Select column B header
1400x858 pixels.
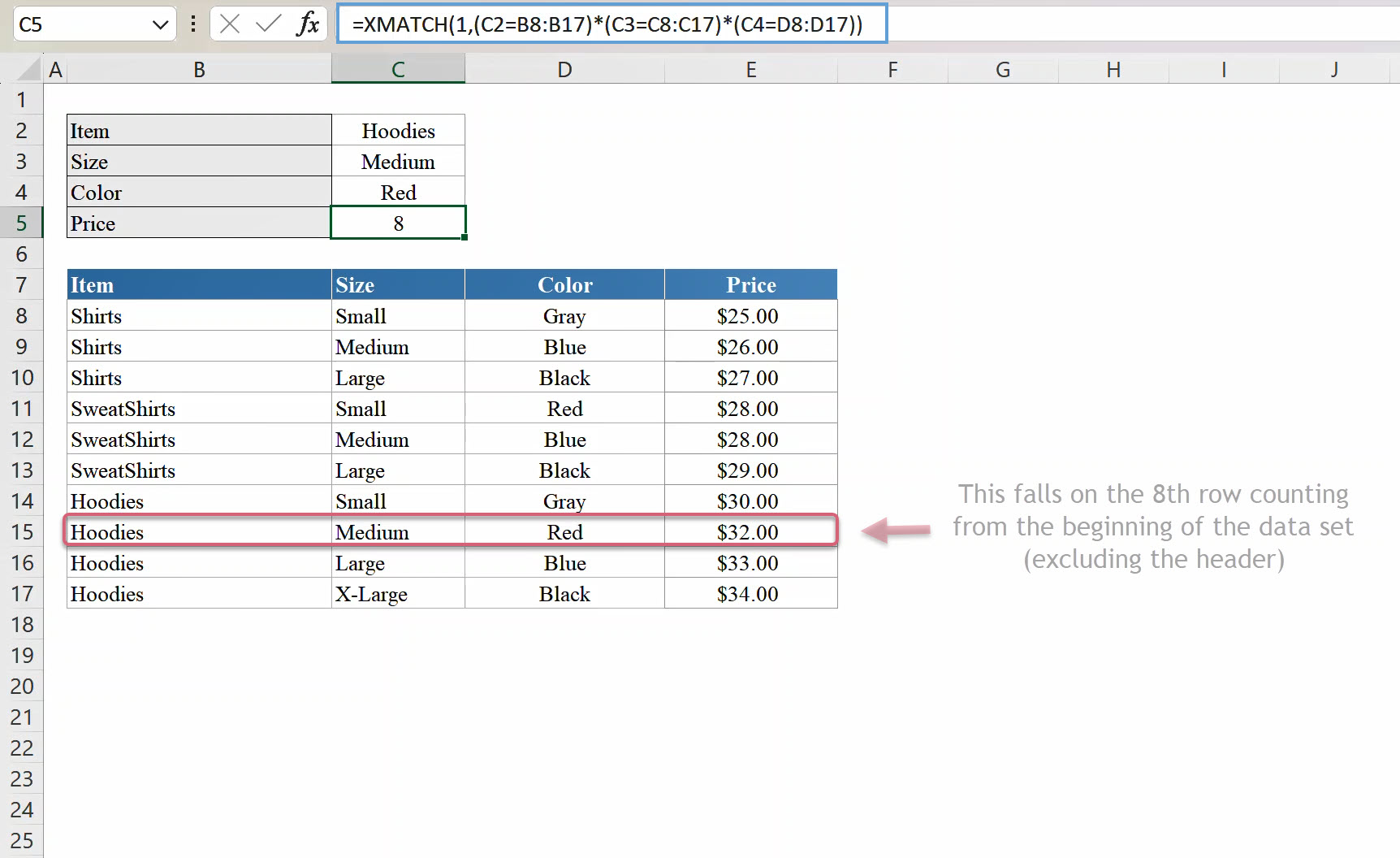coord(199,70)
